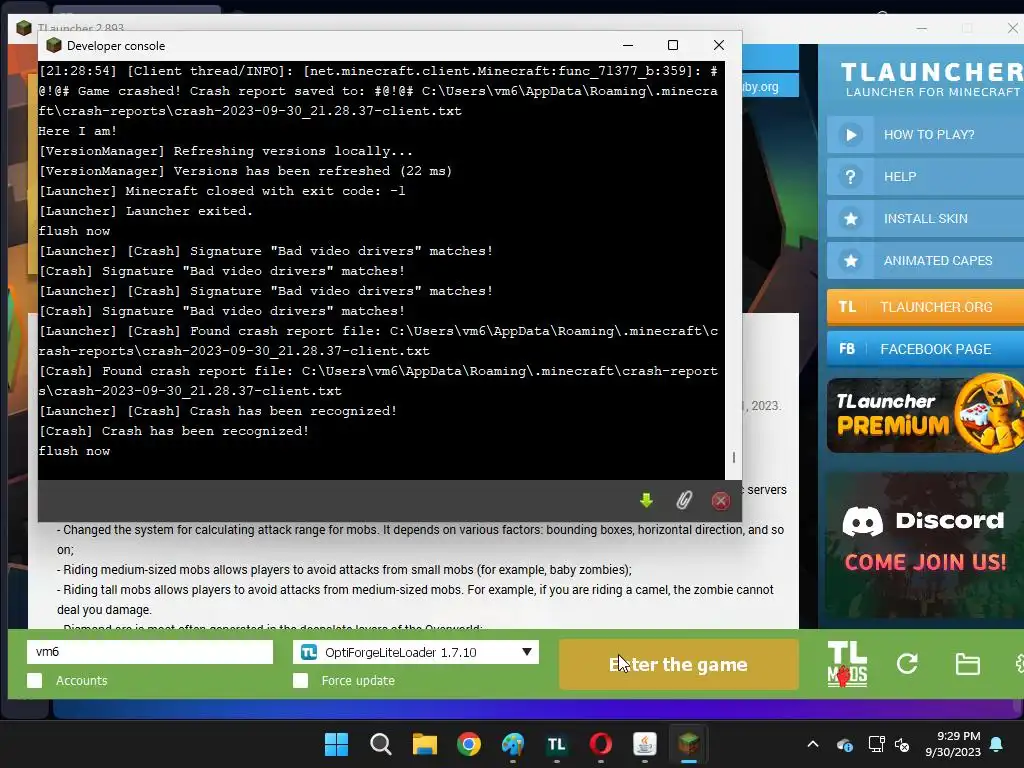
Task: Open taskbar Search
Action: pyautogui.click(x=380, y=744)
